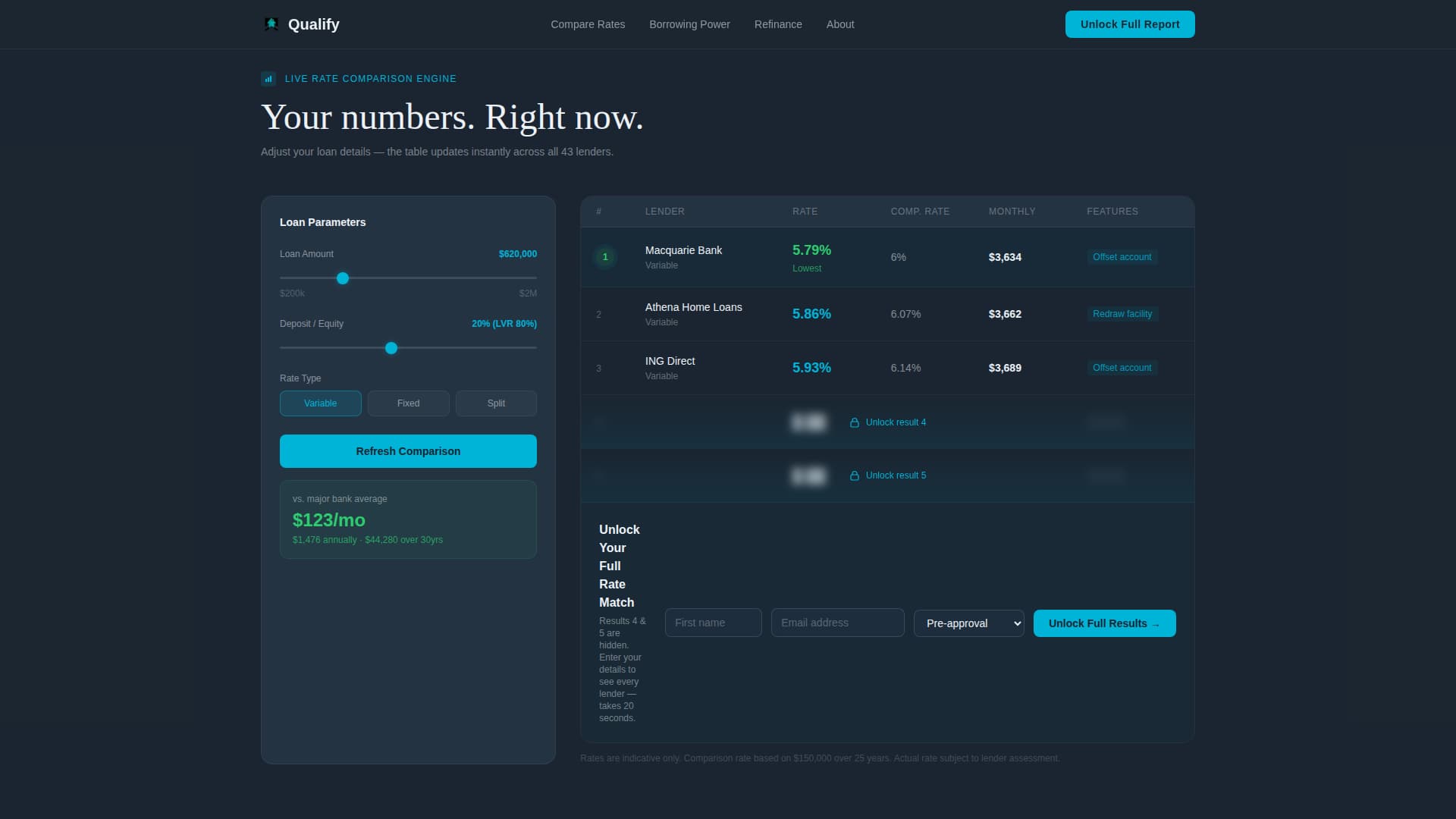
Task: Select the Variable rate type
Action: pos(321,403)
